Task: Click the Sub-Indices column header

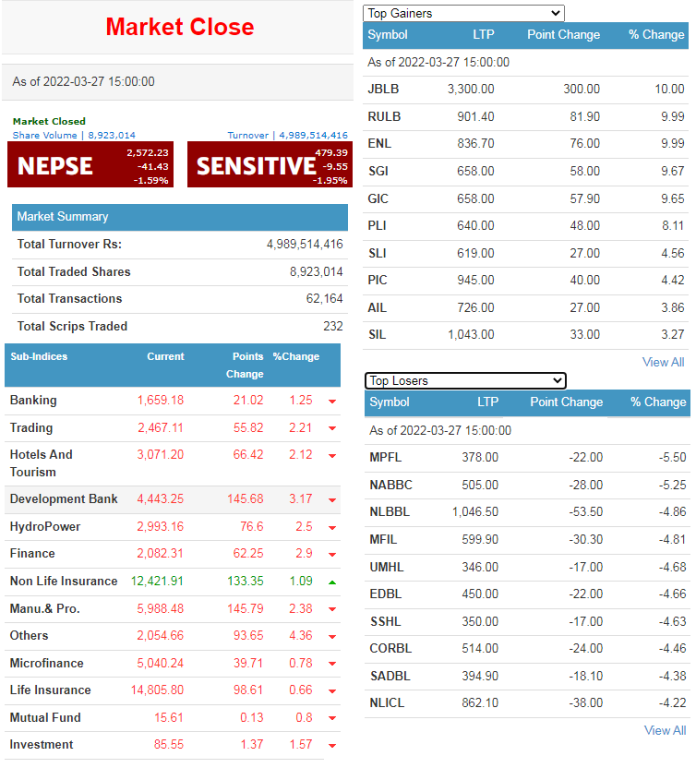Action: tap(39, 357)
